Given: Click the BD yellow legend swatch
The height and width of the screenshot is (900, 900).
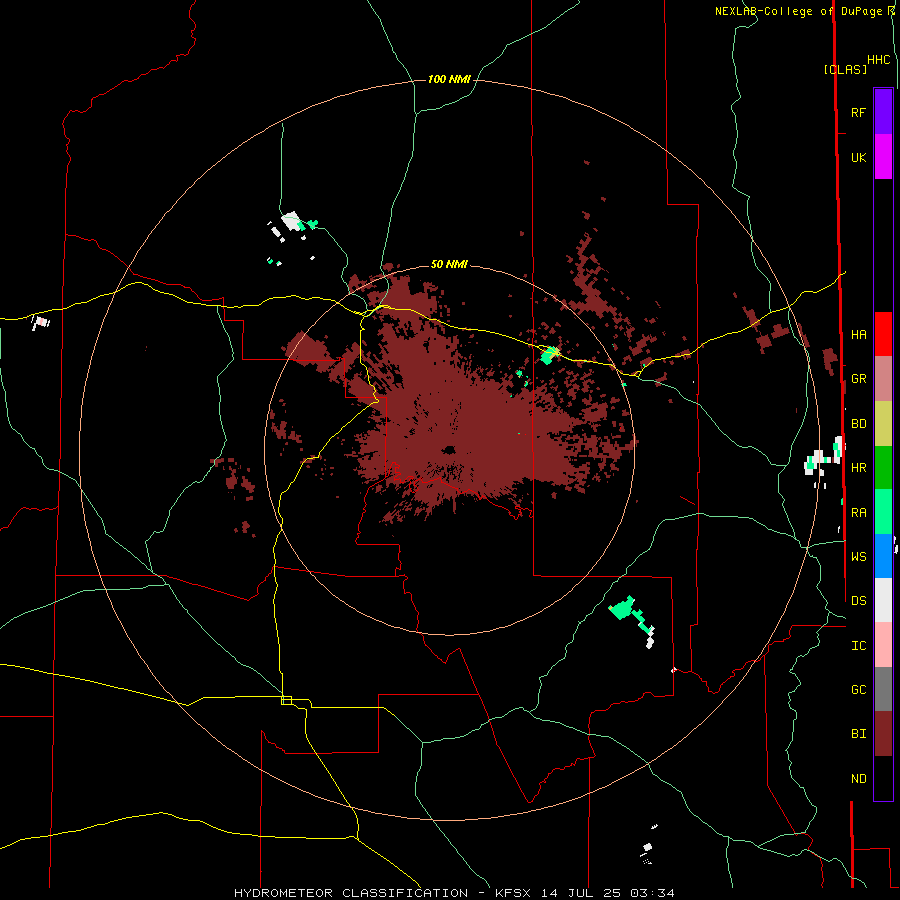Looking at the screenshot, I should [883, 424].
